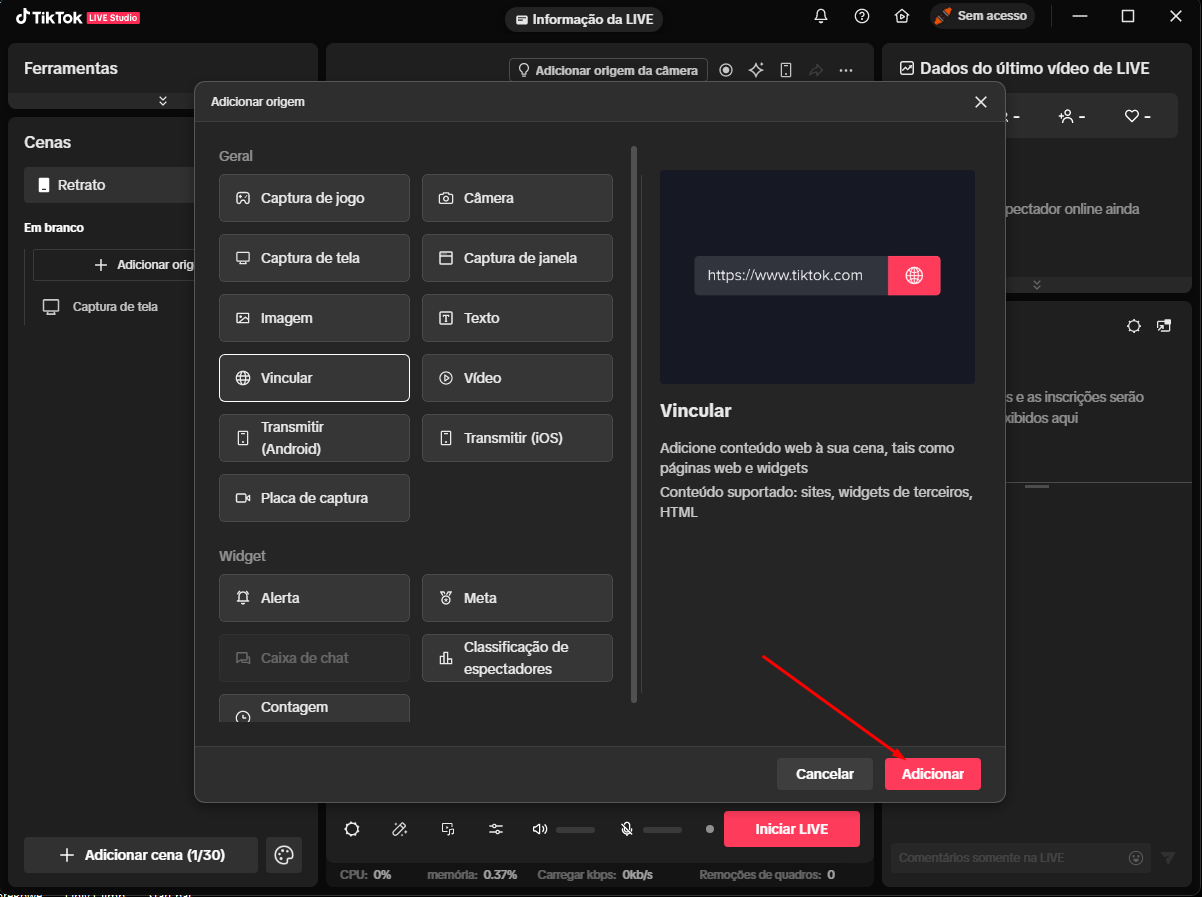The image size is (1202, 897).
Task: Expand the Ferramentas panel chevron
Action: pos(163,101)
